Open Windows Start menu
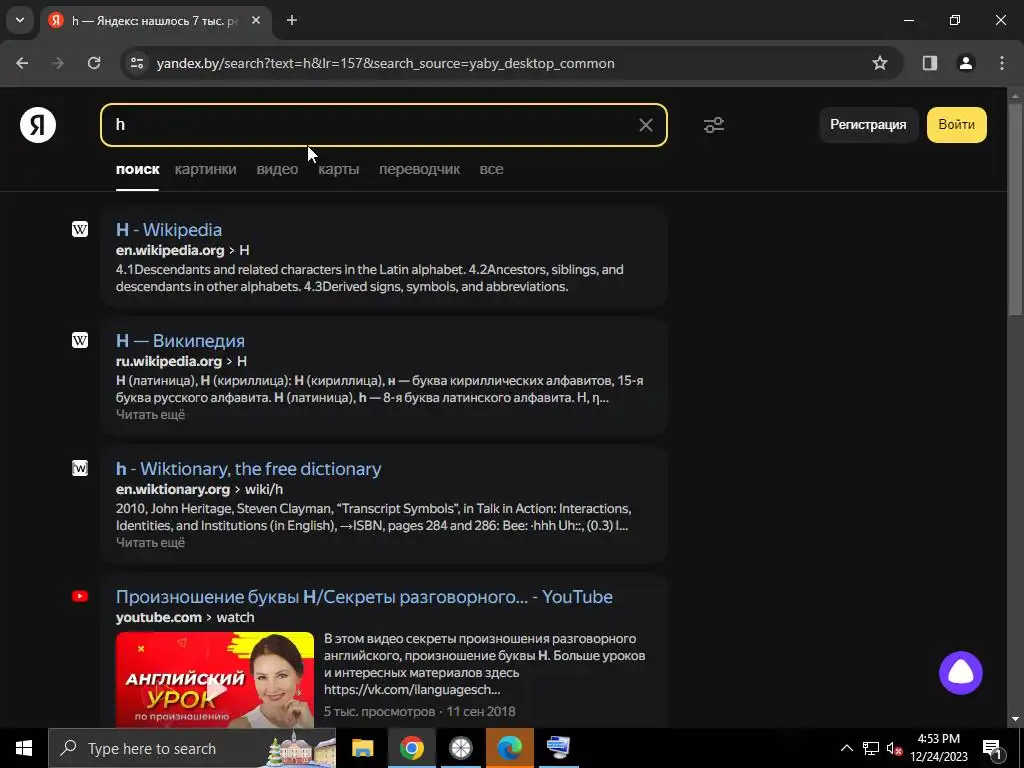This screenshot has height=768, width=1024. [24, 748]
